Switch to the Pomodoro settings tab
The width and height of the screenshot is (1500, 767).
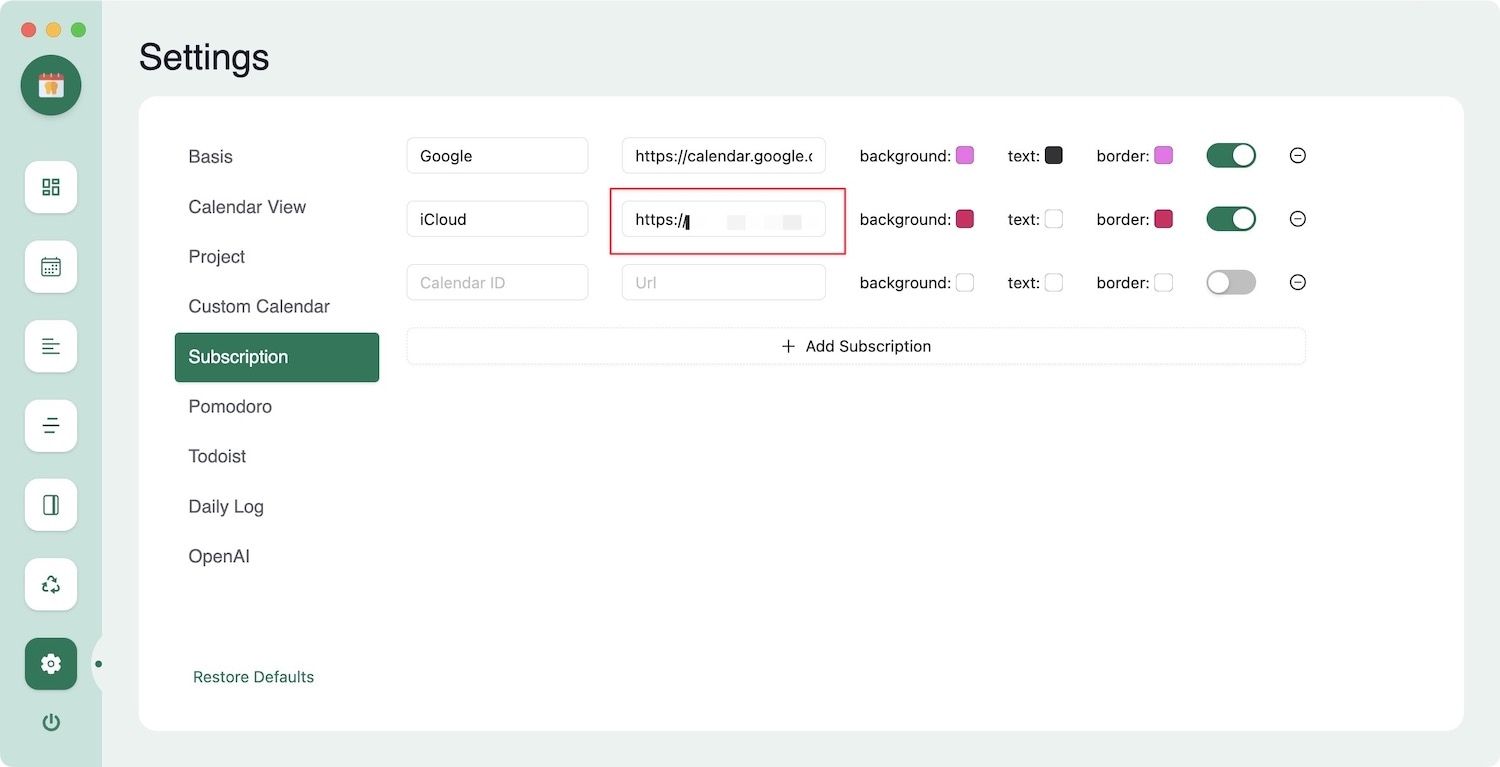click(230, 407)
